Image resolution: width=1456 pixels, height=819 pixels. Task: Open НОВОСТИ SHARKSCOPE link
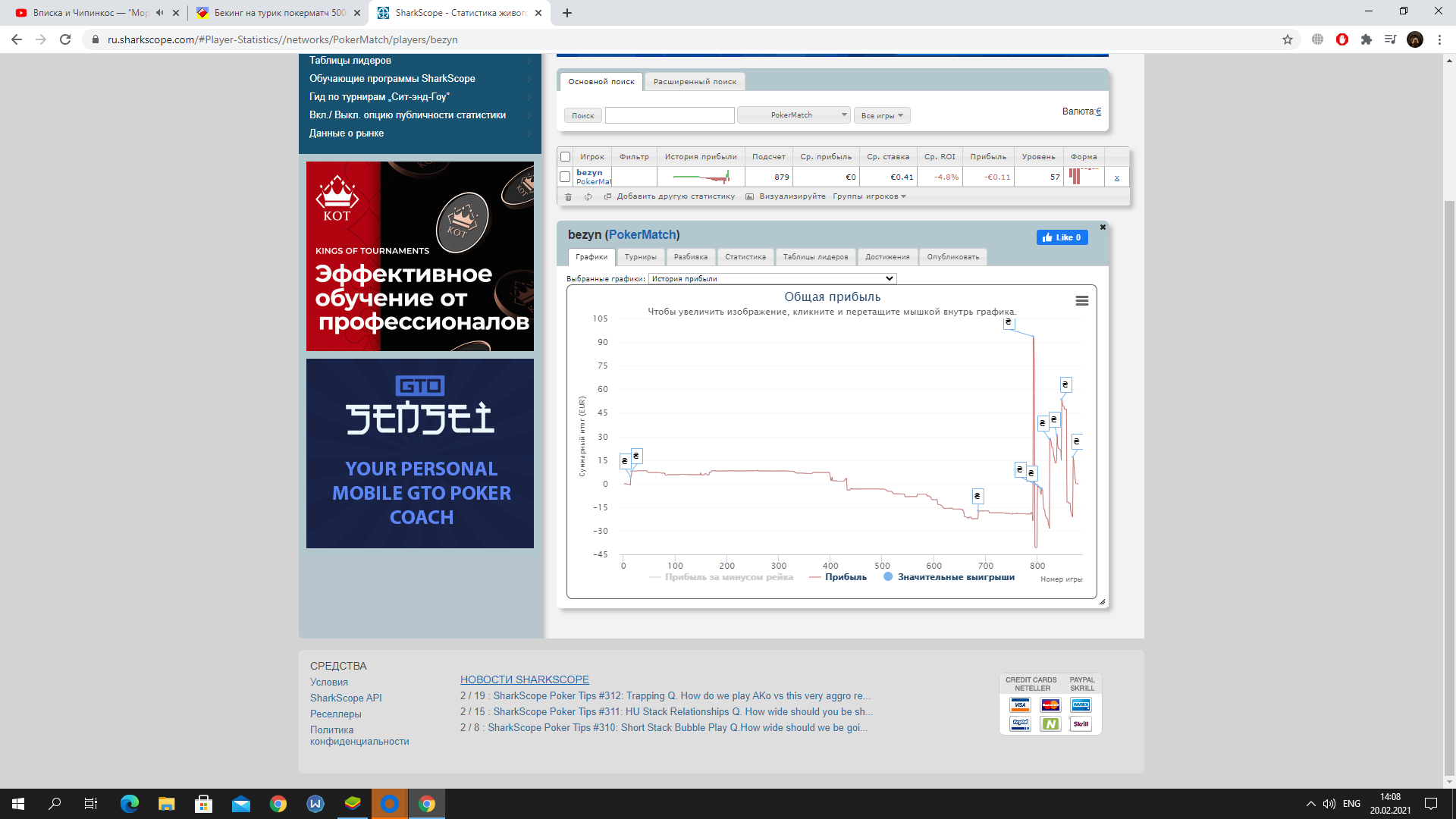[x=525, y=679]
